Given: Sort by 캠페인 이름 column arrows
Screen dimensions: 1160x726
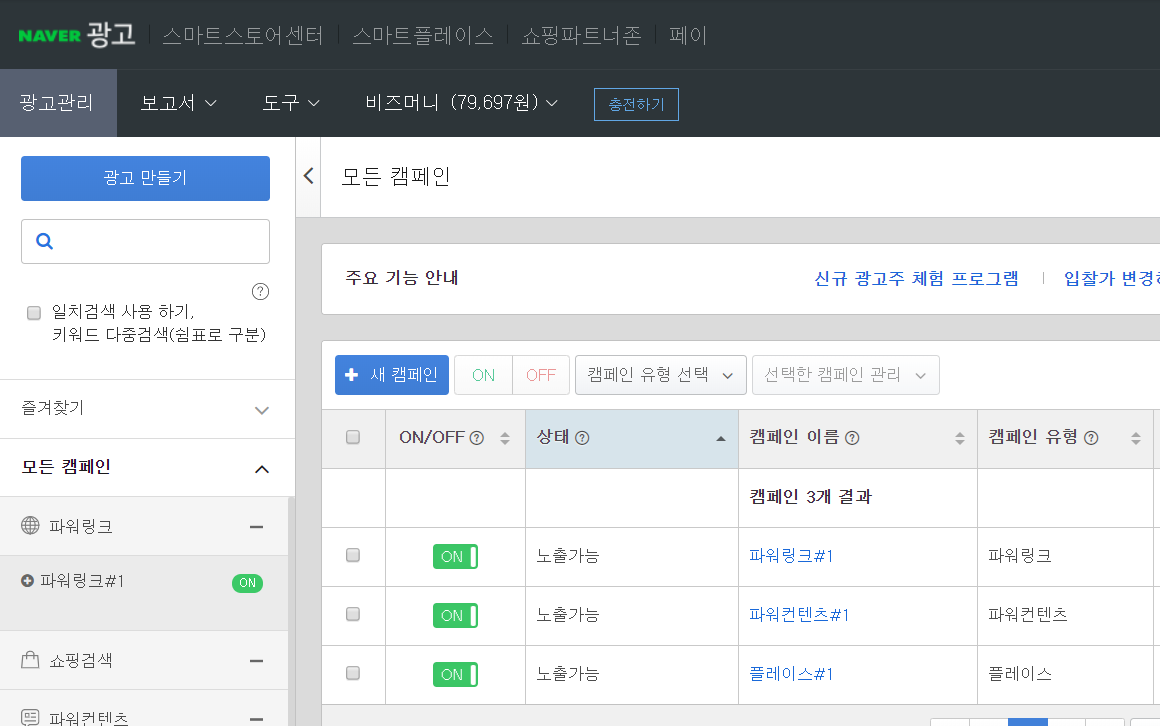Looking at the screenshot, I should 960,438.
